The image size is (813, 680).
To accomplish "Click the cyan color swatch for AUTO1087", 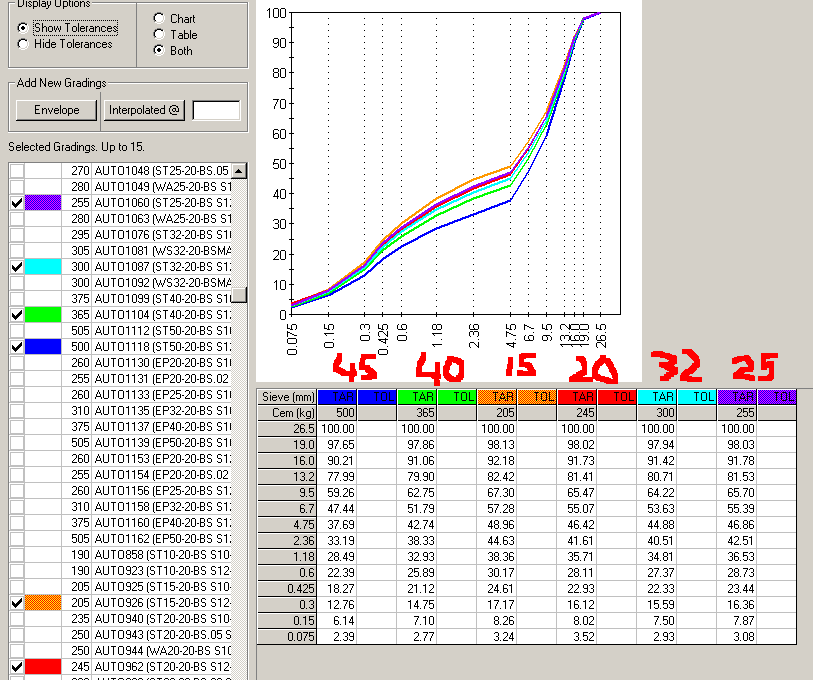I will 44,267.
